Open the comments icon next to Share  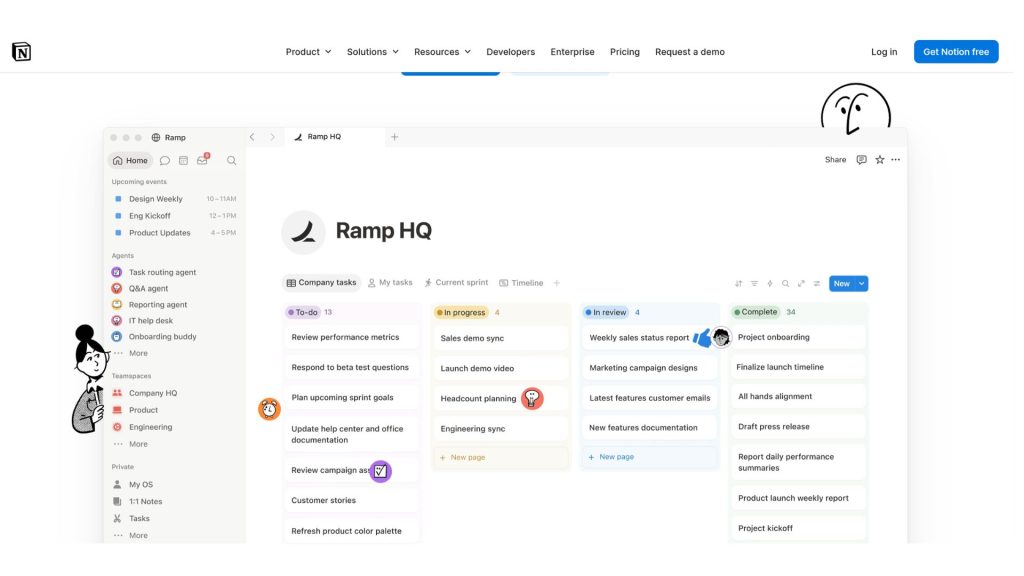tap(861, 160)
